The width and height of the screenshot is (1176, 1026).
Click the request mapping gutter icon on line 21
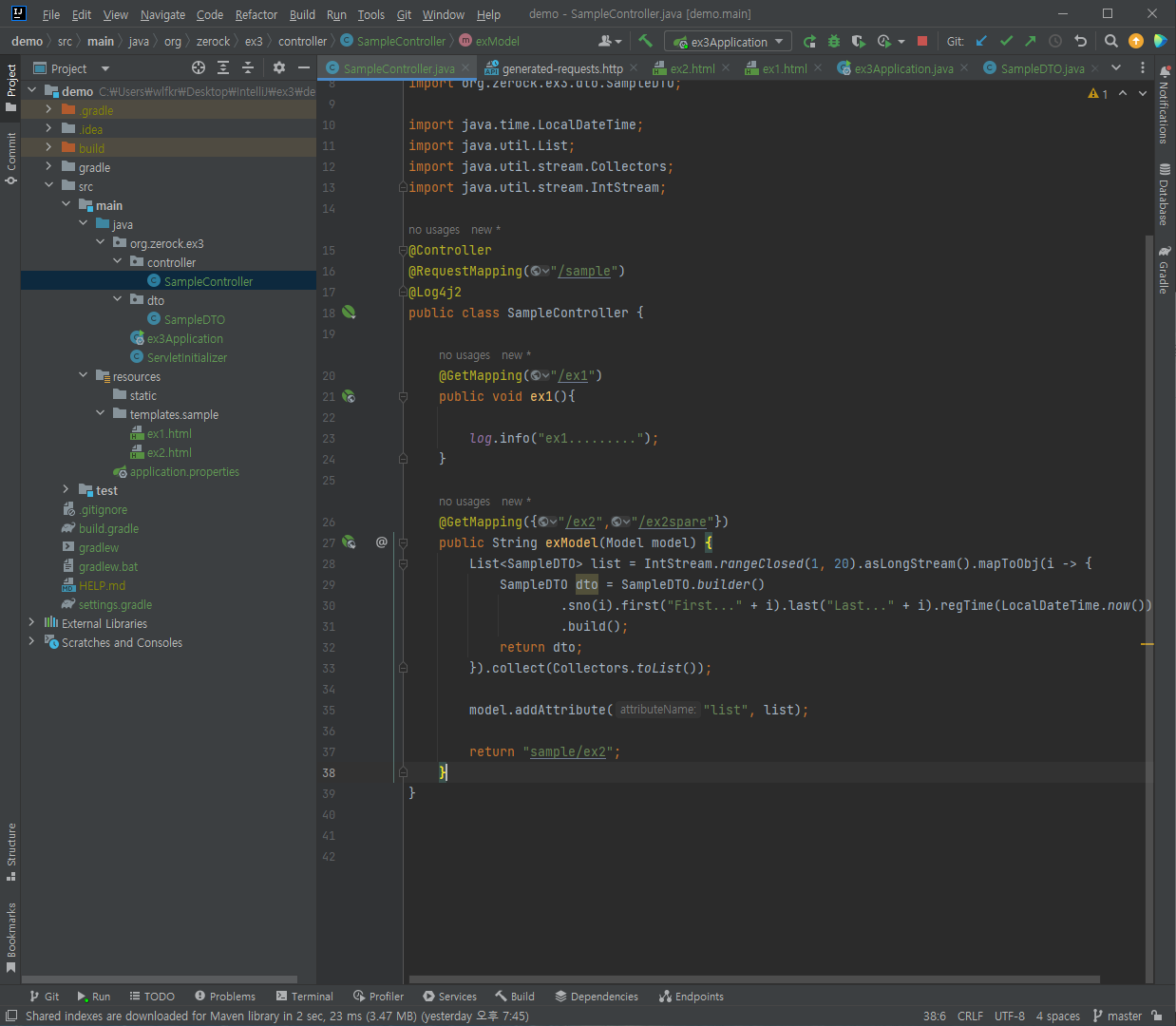point(349,396)
